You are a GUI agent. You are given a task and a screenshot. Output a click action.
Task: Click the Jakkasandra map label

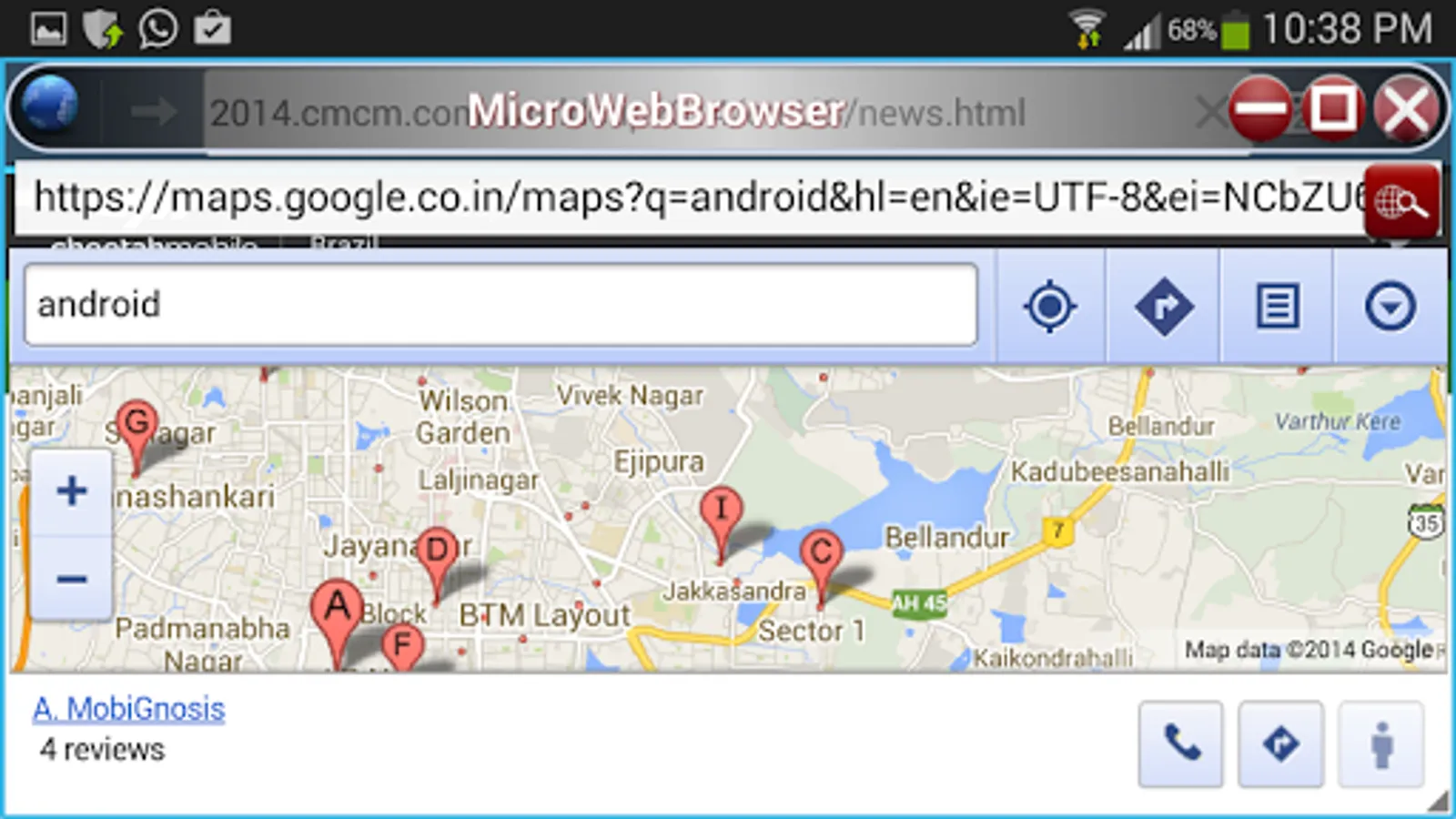[x=734, y=591]
